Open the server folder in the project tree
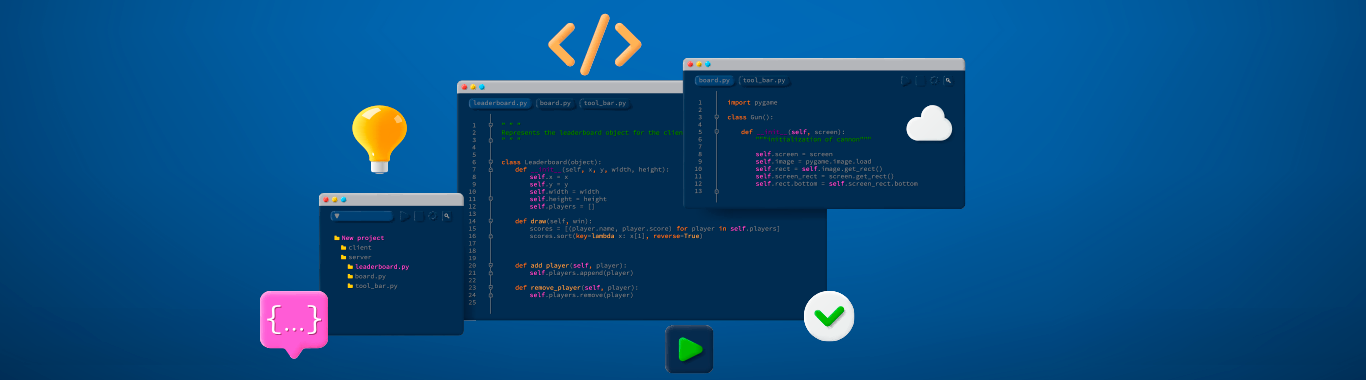This screenshot has width=1366, height=380. coord(356,257)
